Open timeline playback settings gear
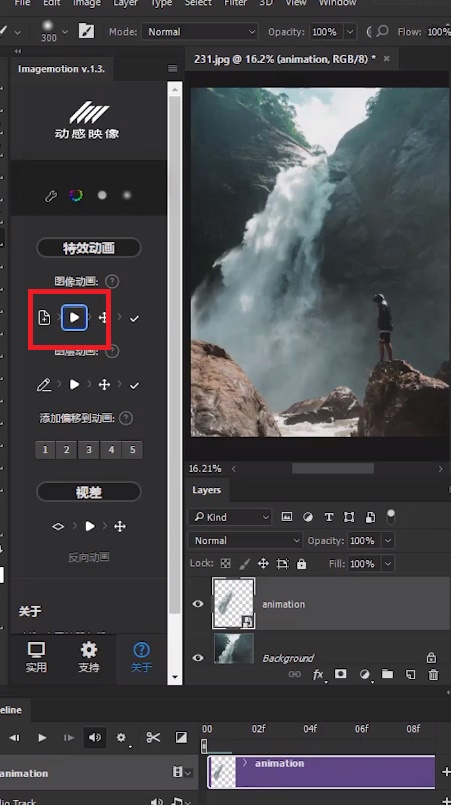The width and height of the screenshot is (451, 805). click(x=122, y=738)
